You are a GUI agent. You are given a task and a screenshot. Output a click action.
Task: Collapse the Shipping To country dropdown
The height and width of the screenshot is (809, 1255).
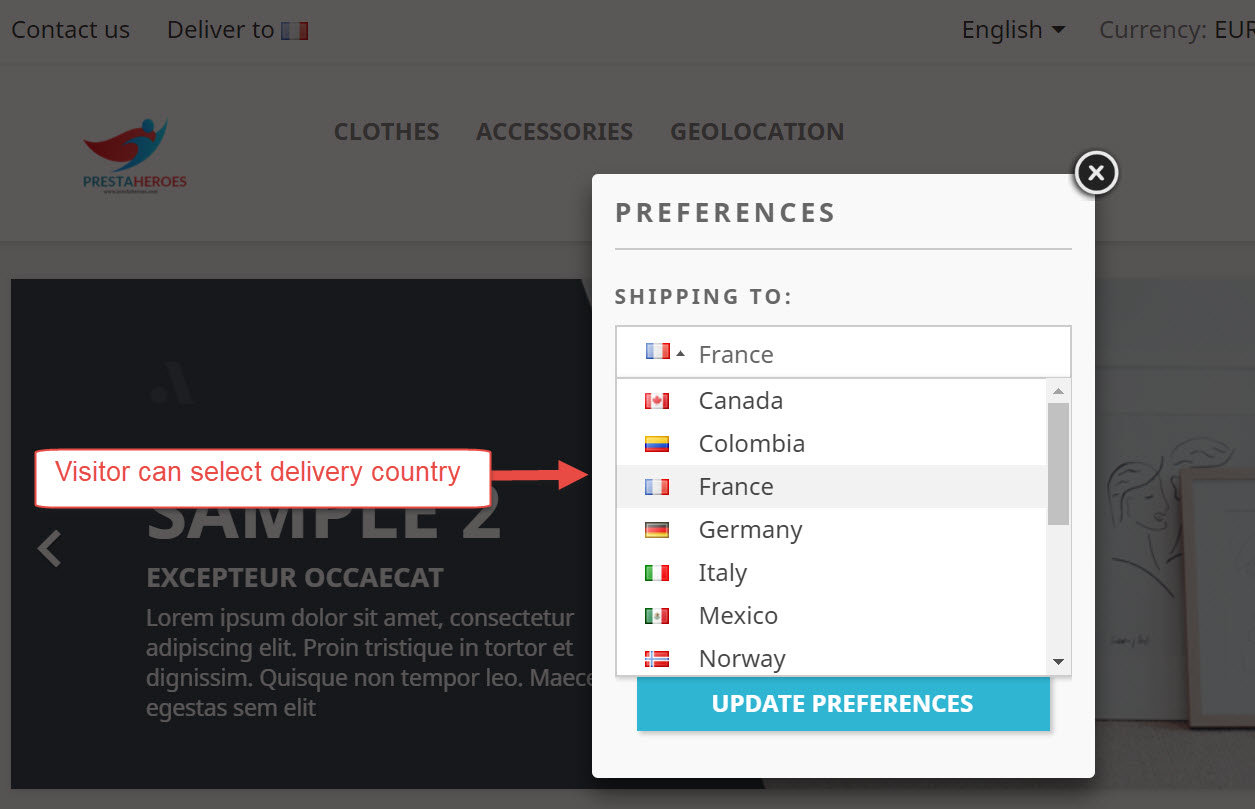(x=842, y=353)
